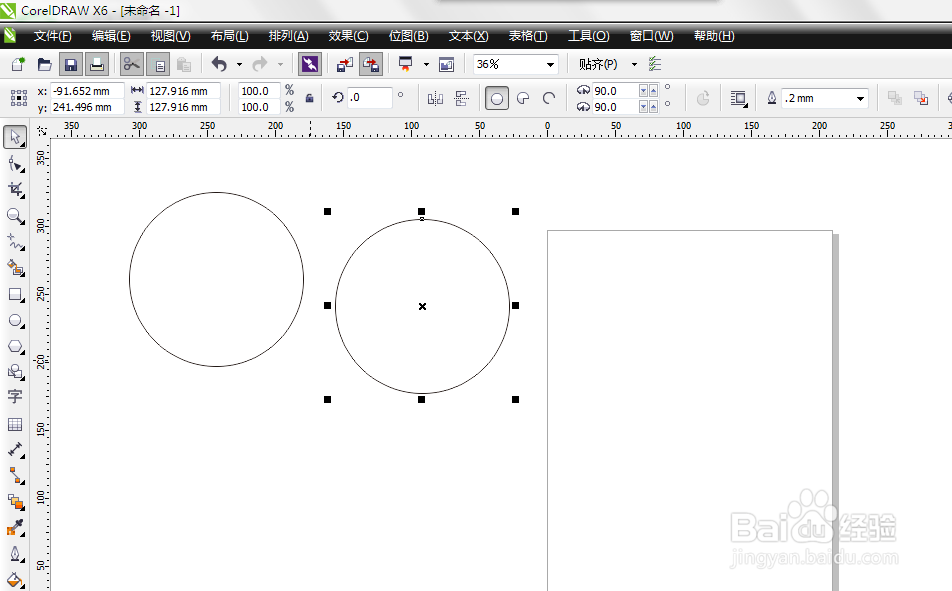Screen dimensions: 952x591
Task: Click the selected circle's center X marker
Action: (x=423, y=306)
